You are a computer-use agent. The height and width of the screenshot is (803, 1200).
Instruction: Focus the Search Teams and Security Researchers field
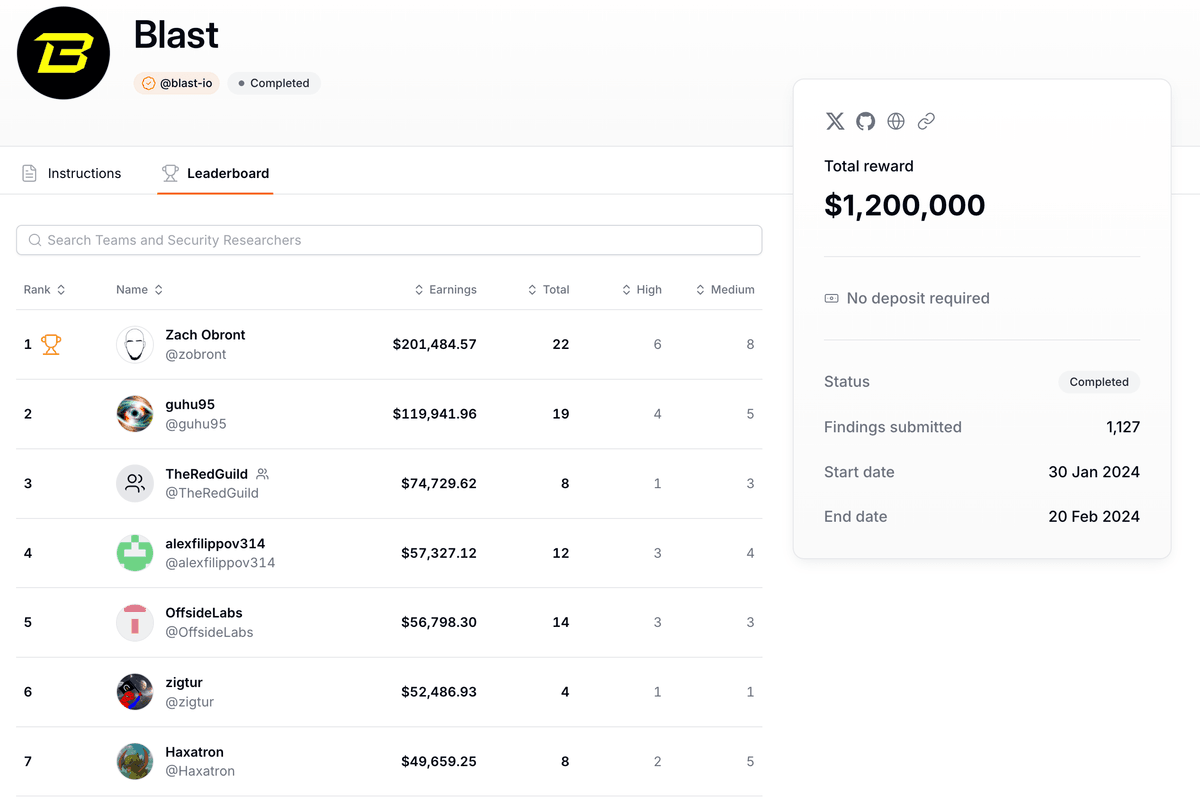click(400, 240)
